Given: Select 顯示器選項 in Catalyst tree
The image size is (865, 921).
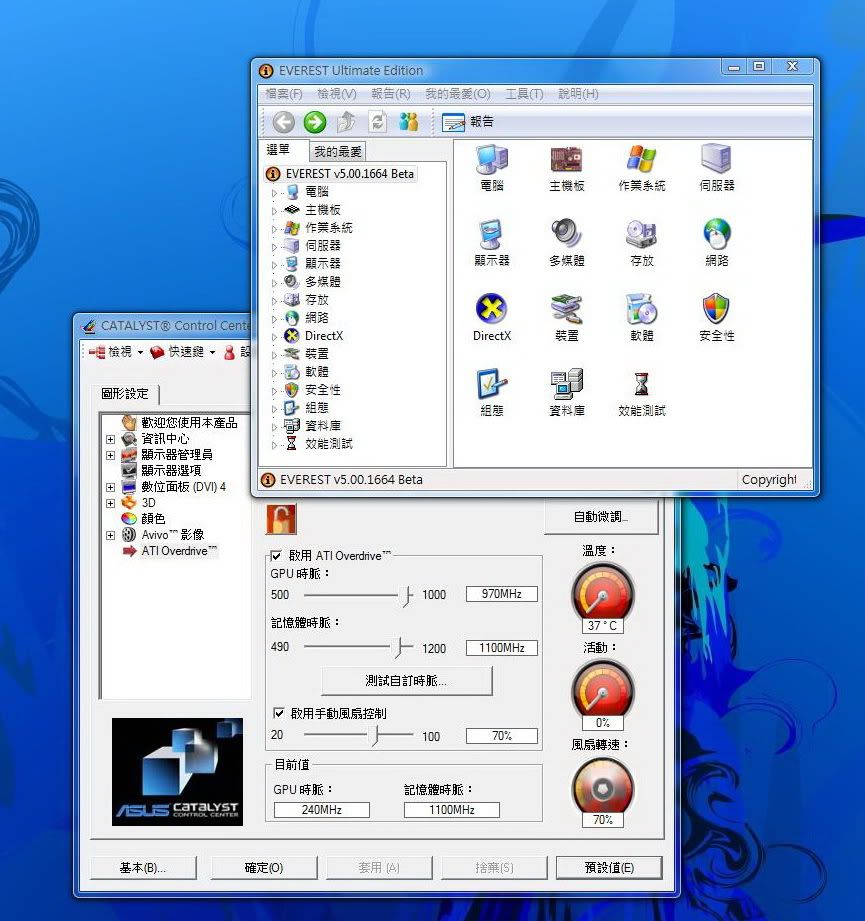Looking at the screenshot, I should coord(171,470).
